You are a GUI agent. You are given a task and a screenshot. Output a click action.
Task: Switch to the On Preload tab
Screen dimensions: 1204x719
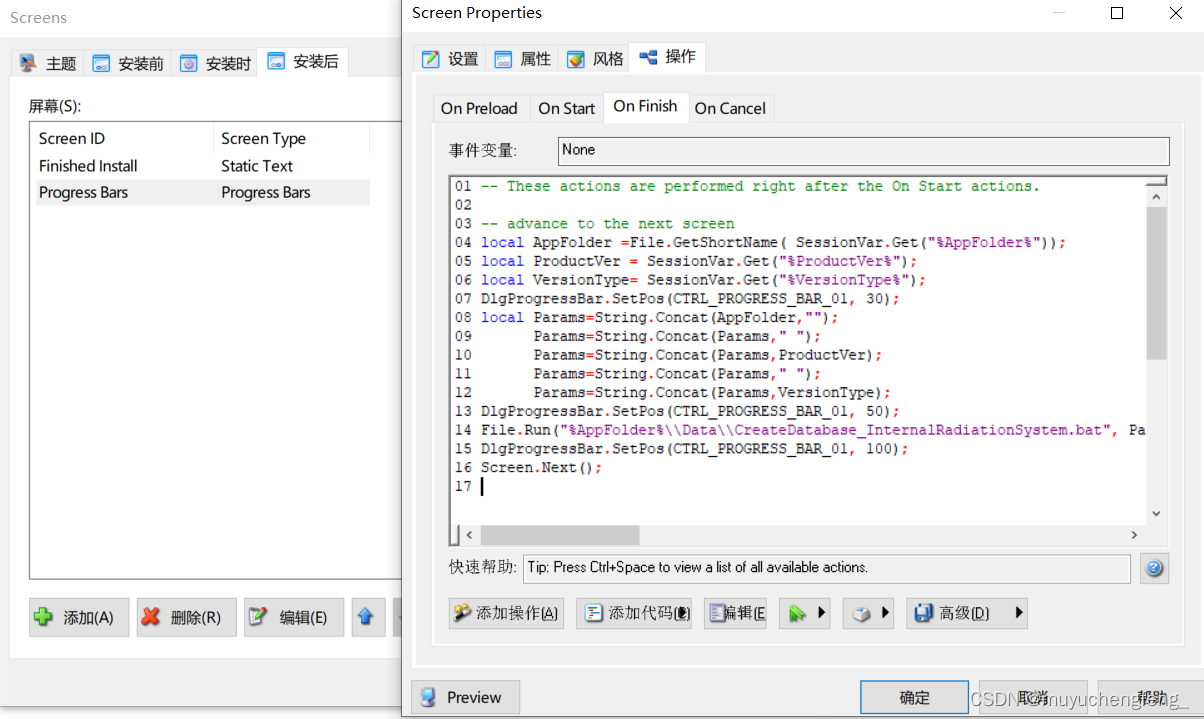point(479,107)
